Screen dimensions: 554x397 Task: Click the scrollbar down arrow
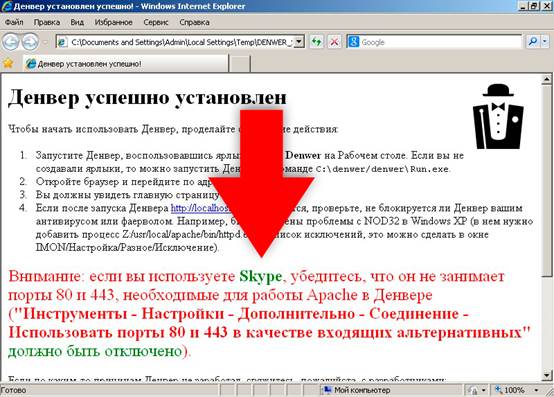click(547, 375)
